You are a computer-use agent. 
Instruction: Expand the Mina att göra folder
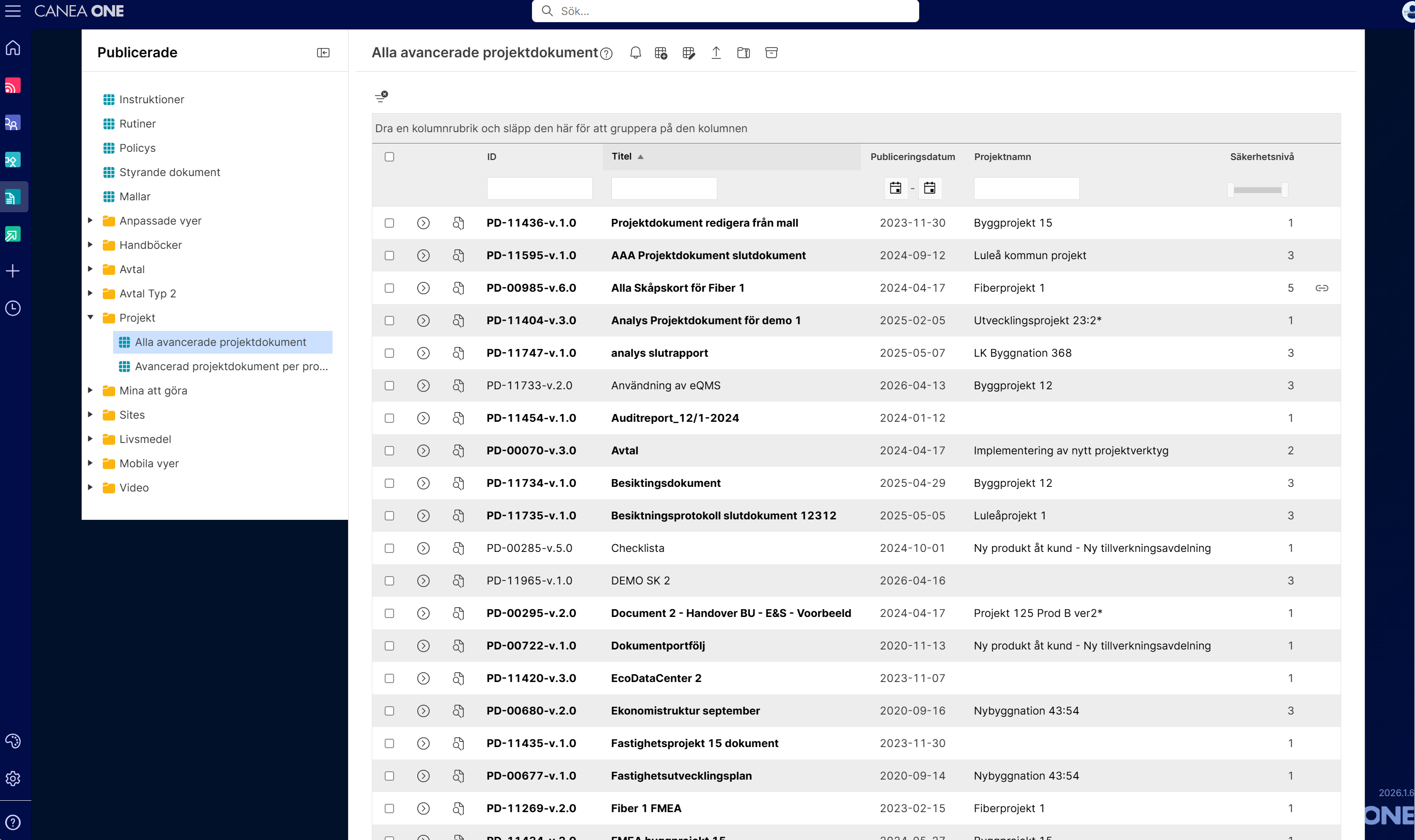tap(90, 390)
